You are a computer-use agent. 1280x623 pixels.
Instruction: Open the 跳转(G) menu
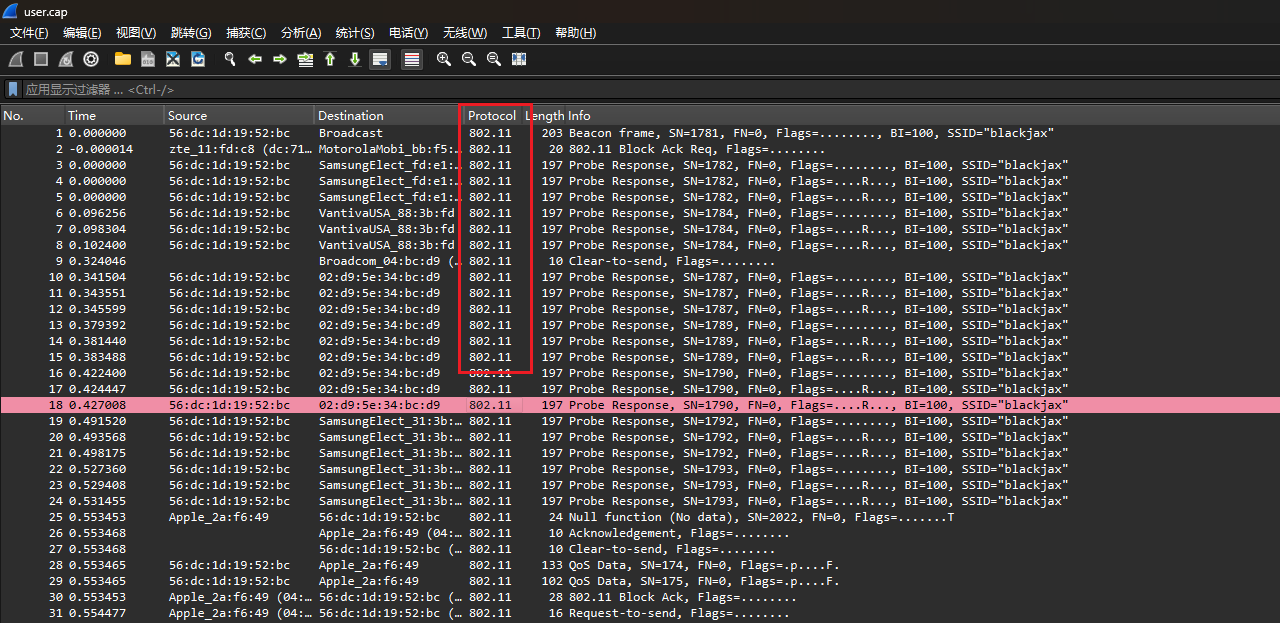click(191, 33)
